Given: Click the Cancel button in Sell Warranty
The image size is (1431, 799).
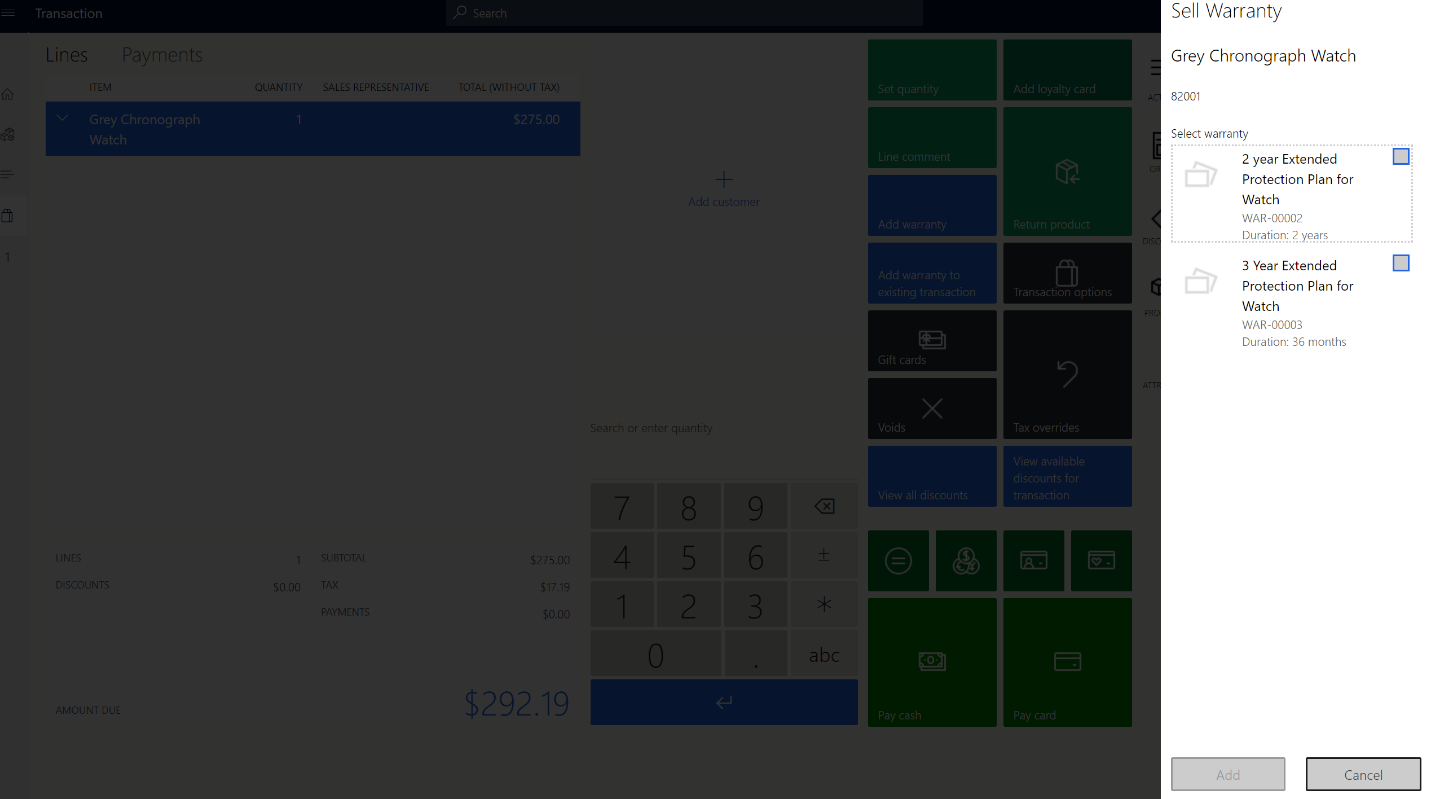Looking at the screenshot, I should [x=1363, y=774].
